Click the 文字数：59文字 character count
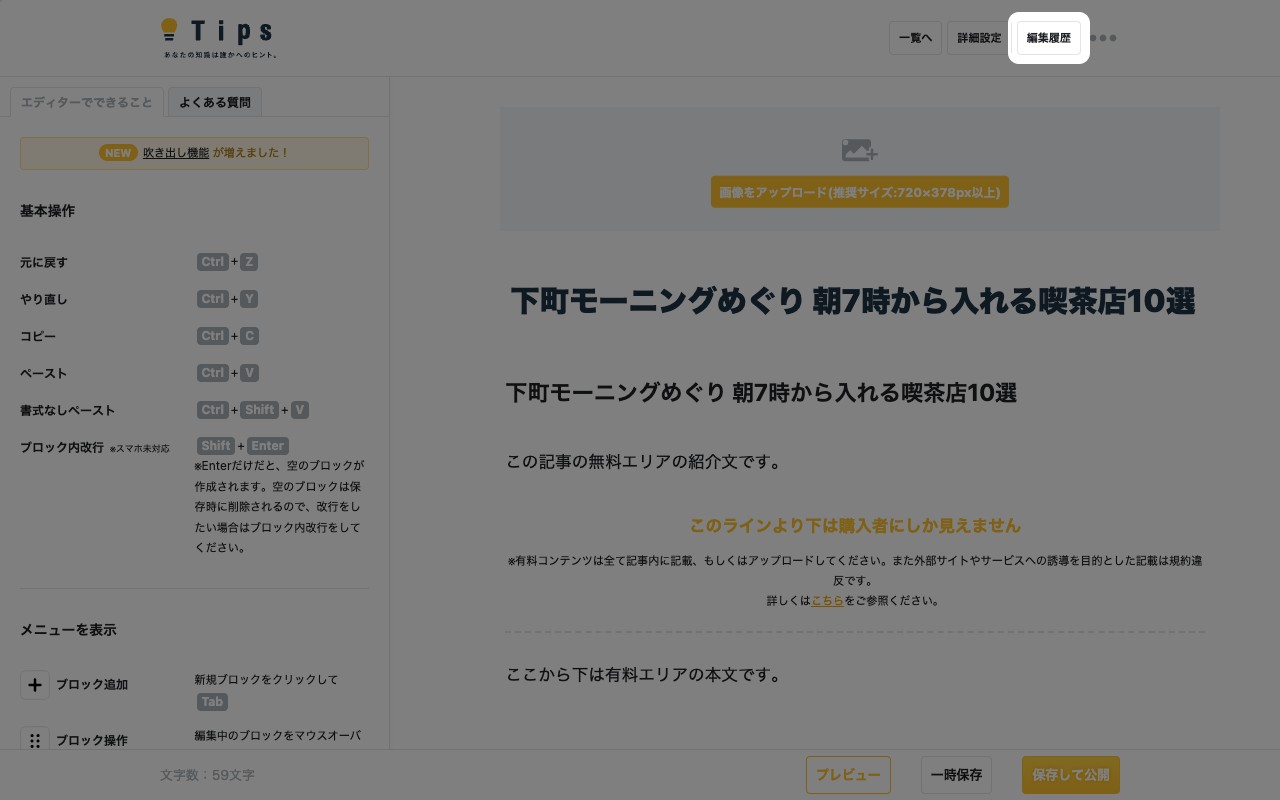 [x=207, y=775]
